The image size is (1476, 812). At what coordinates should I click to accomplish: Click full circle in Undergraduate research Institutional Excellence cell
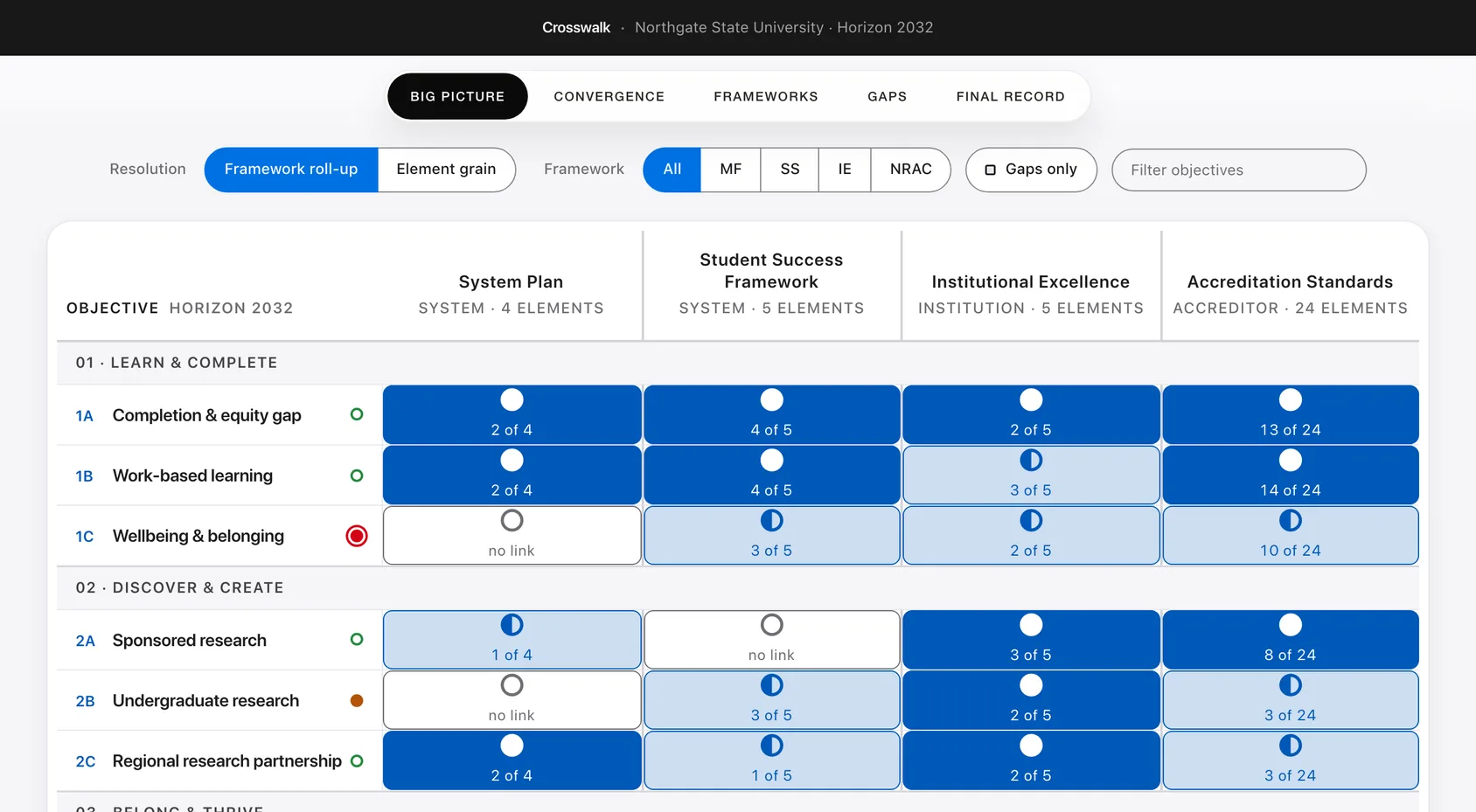(1031, 685)
